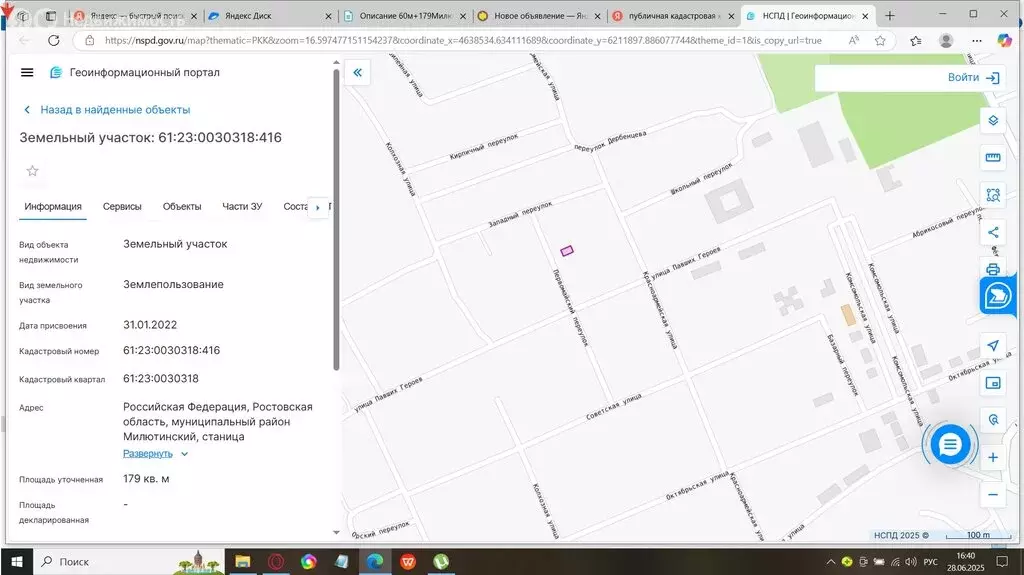Image resolution: width=1024 pixels, height=575 pixels.
Task: Open uTorrent from the taskbar
Action: coord(441,562)
